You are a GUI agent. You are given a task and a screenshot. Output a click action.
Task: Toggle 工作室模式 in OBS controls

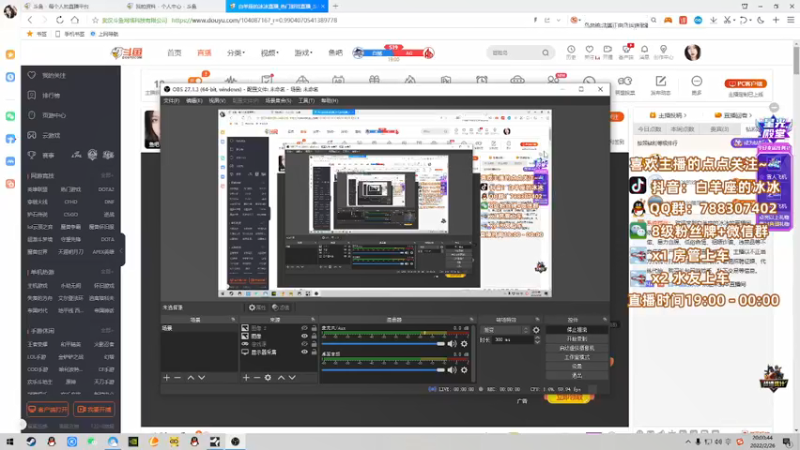point(577,357)
